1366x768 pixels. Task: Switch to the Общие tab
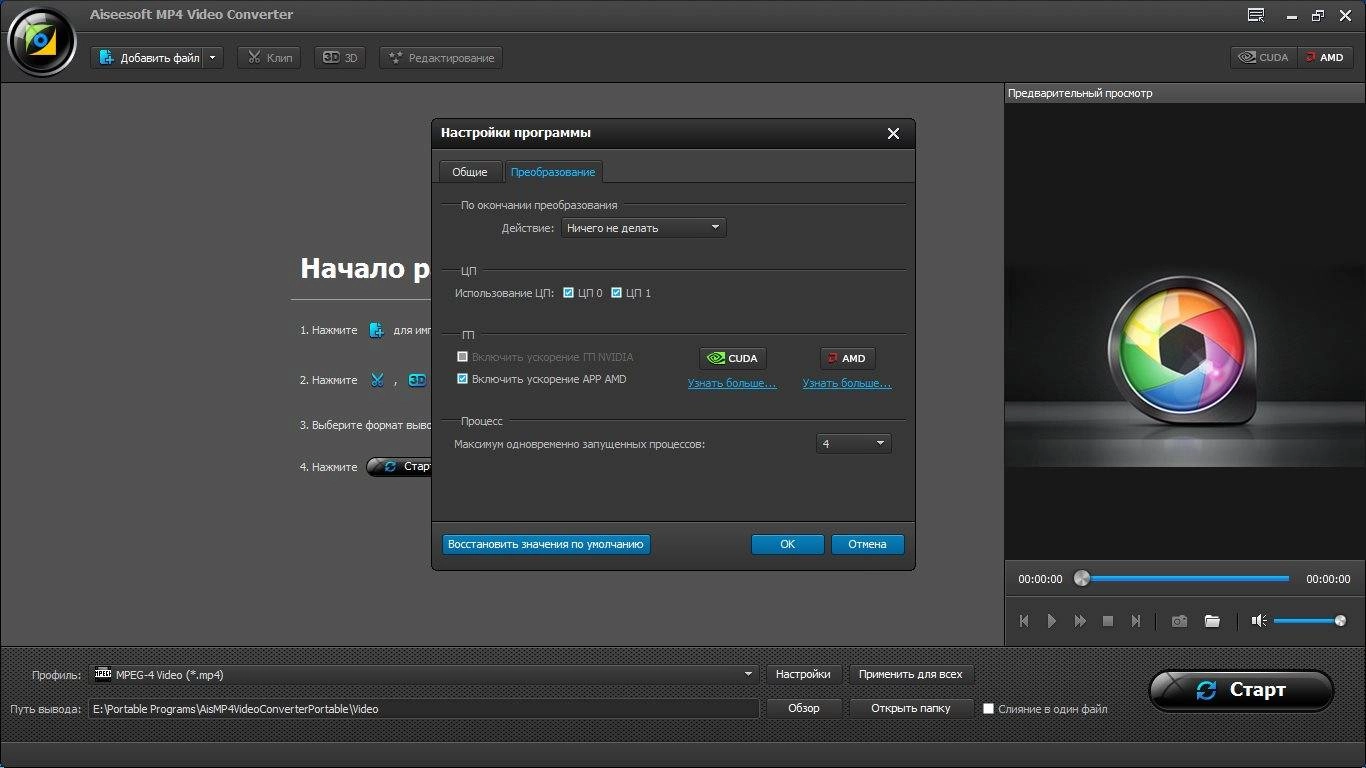coord(470,172)
